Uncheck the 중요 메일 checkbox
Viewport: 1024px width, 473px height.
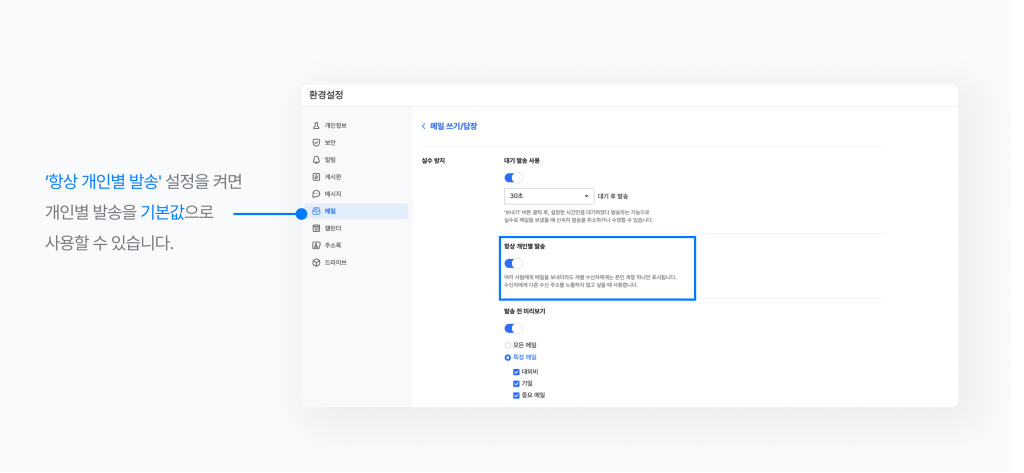(516, 395)
